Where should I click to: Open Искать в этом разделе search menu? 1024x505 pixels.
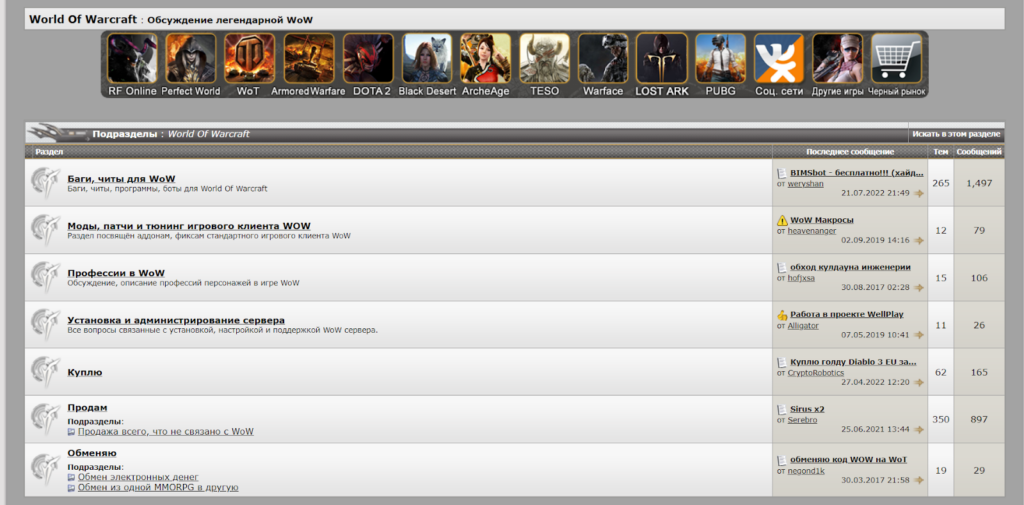click(955, 133)
